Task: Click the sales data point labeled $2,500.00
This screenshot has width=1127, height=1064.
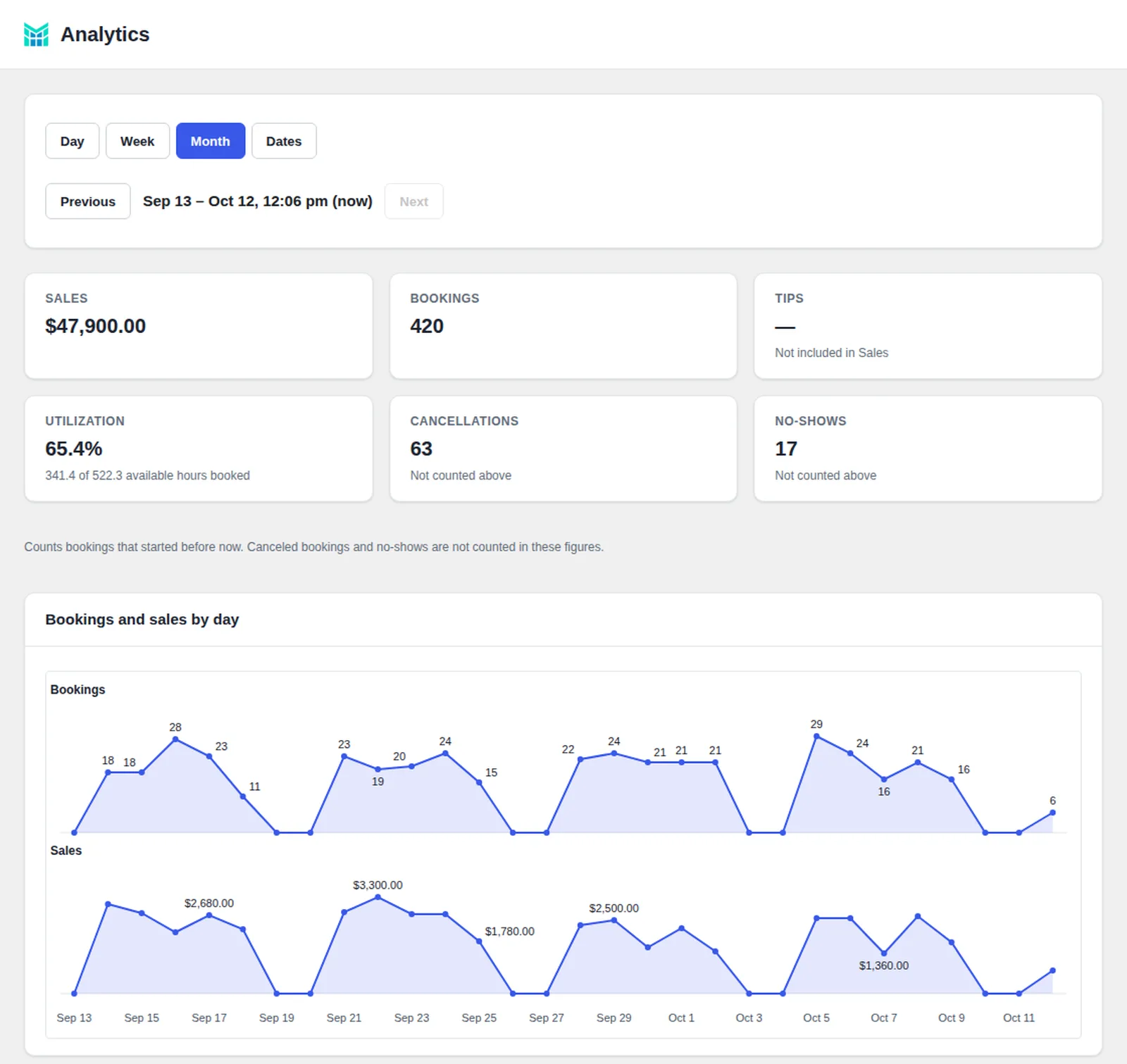Action: pos(614,920)
